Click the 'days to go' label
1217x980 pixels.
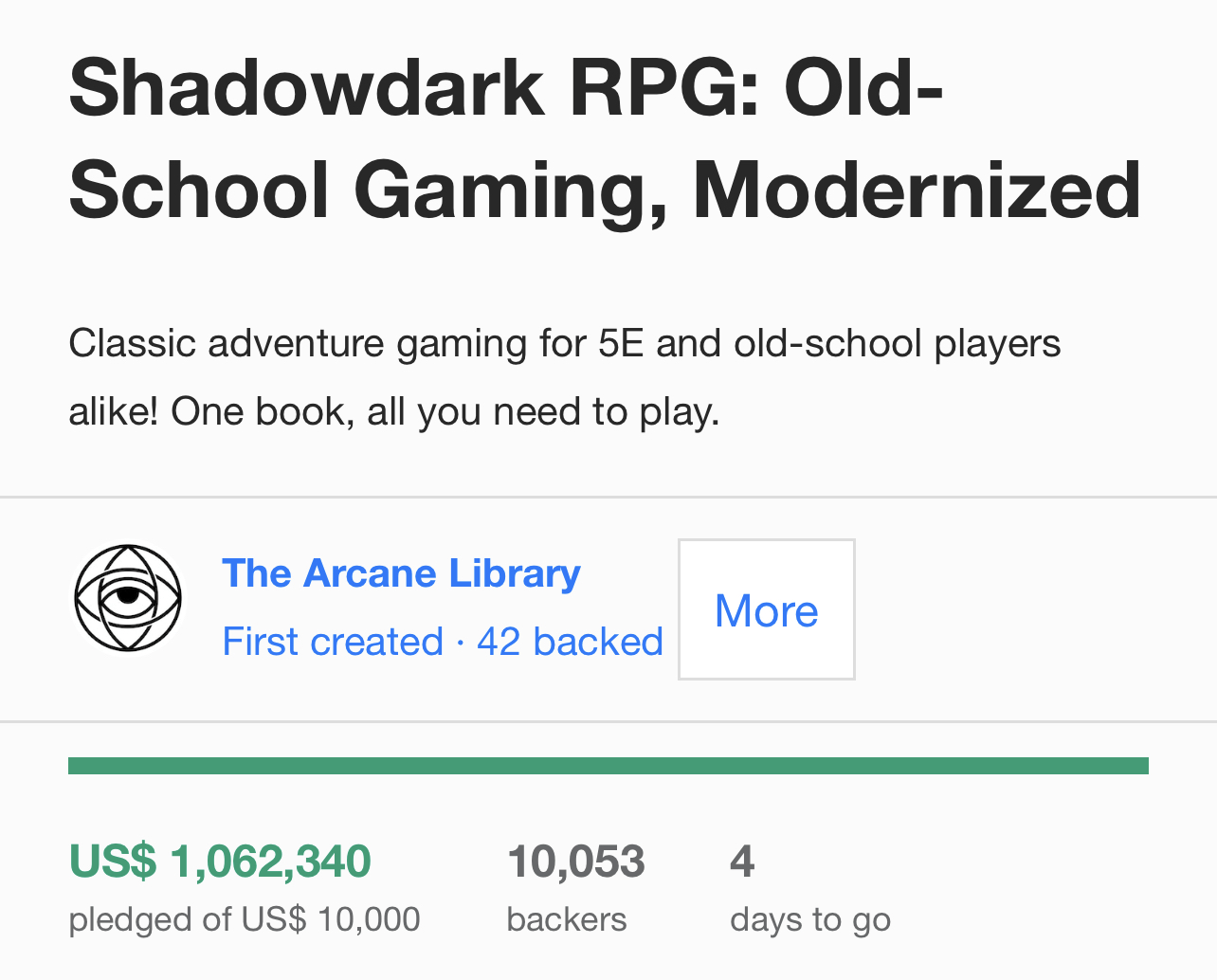(810, 919)
